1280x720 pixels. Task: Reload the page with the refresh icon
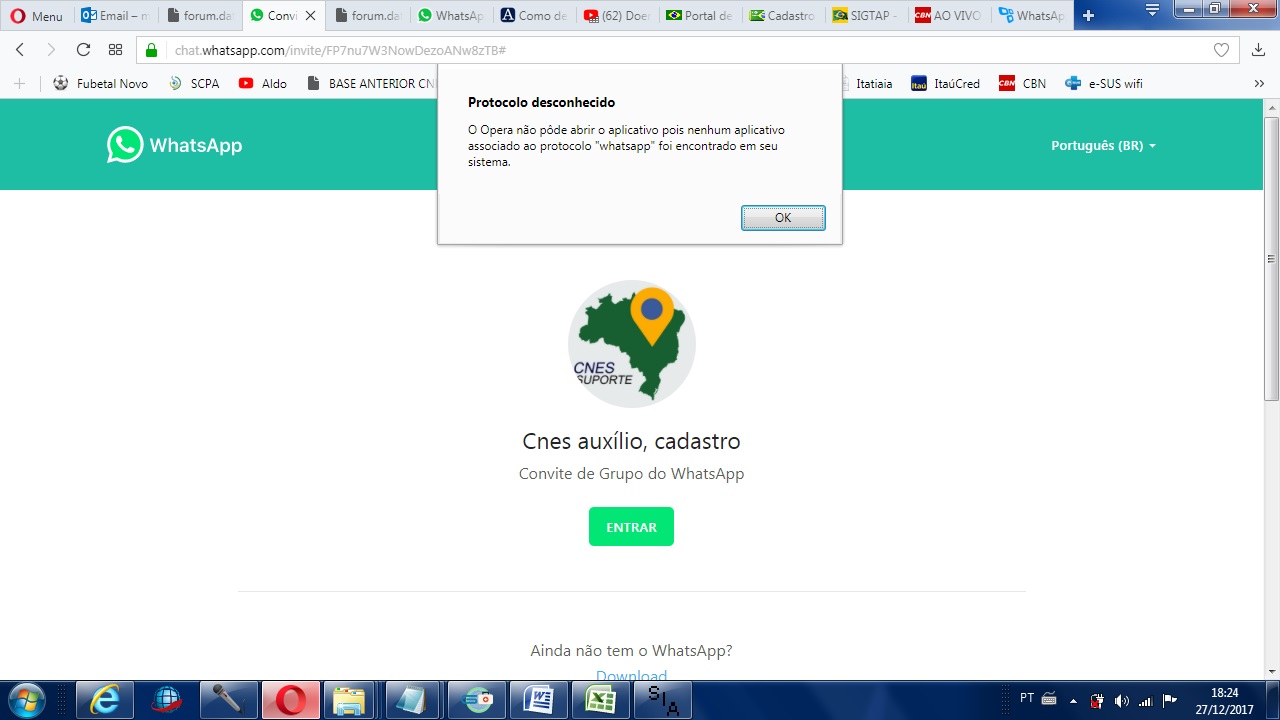coord(83,50)
